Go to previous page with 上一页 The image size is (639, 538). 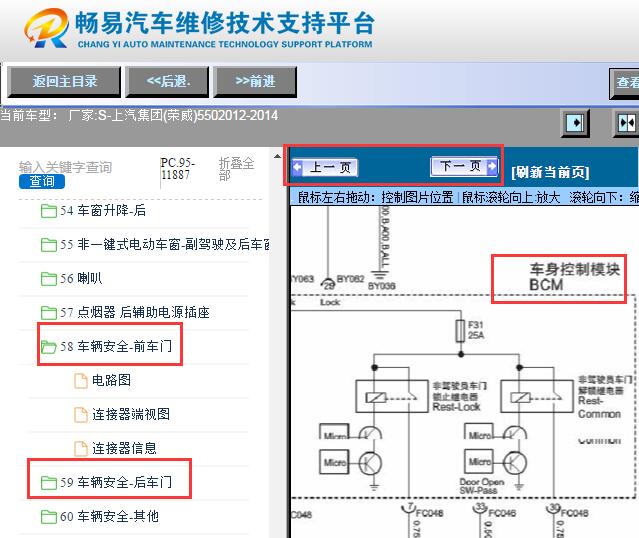click(x=325, y=167)
